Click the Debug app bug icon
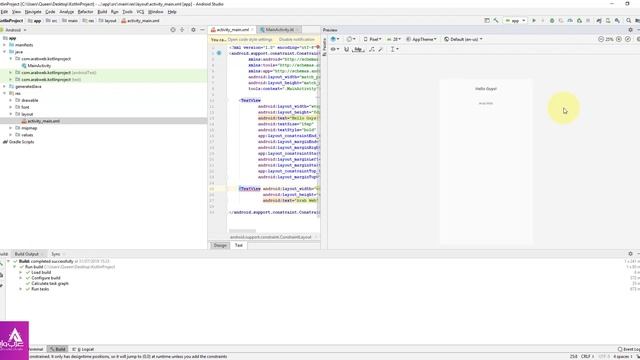This screenshot has height=360, width=640. pos(552,20)
